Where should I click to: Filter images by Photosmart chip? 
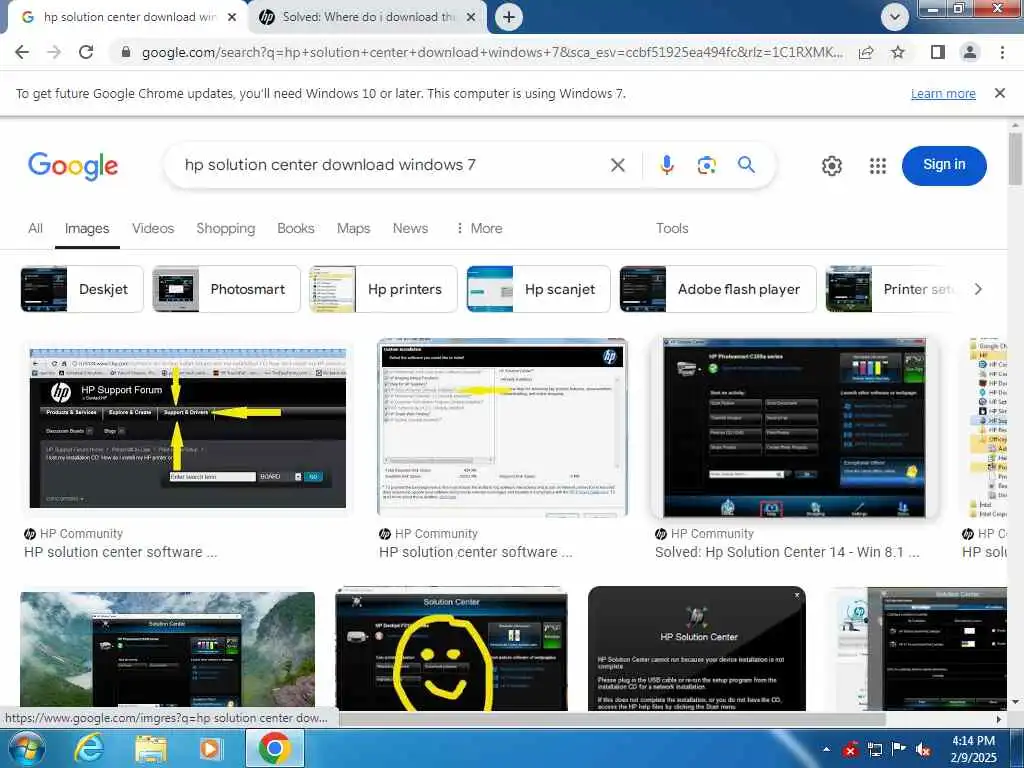(226, 289)
